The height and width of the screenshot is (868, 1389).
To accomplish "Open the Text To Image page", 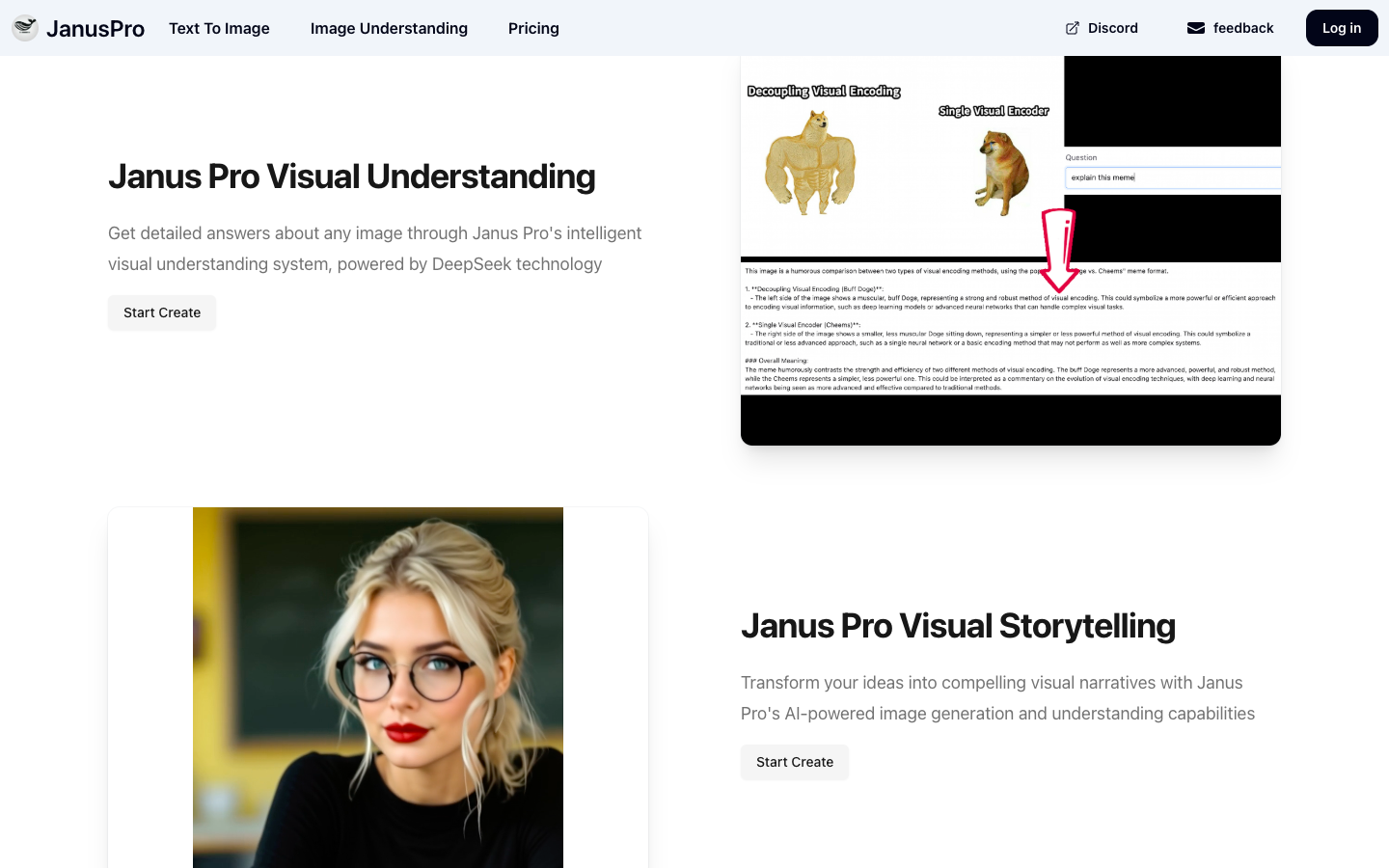I will pyautogui.click(x=219, y=28).
